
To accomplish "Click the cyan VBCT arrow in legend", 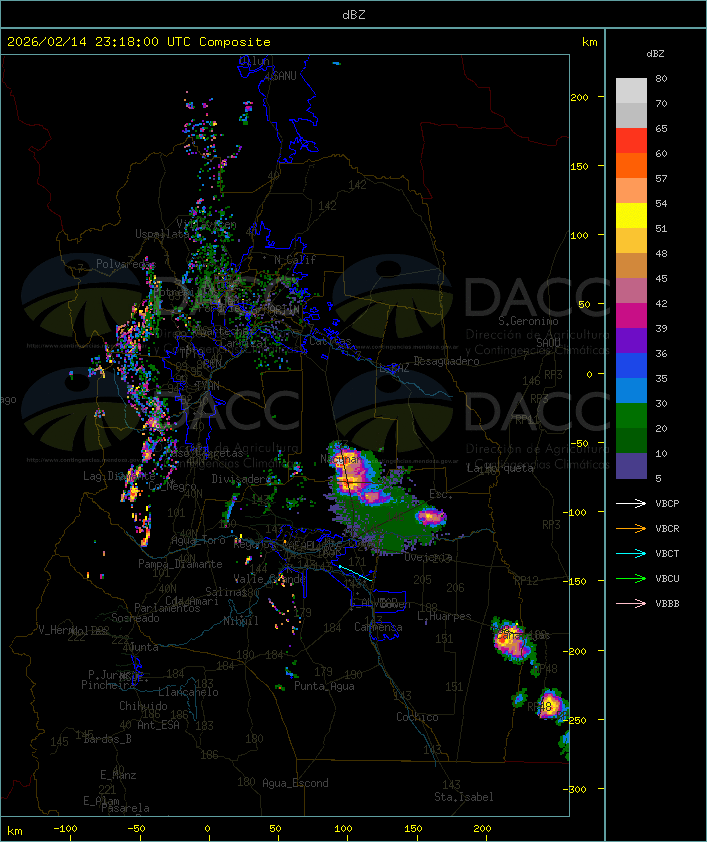I will coord(631,553).
